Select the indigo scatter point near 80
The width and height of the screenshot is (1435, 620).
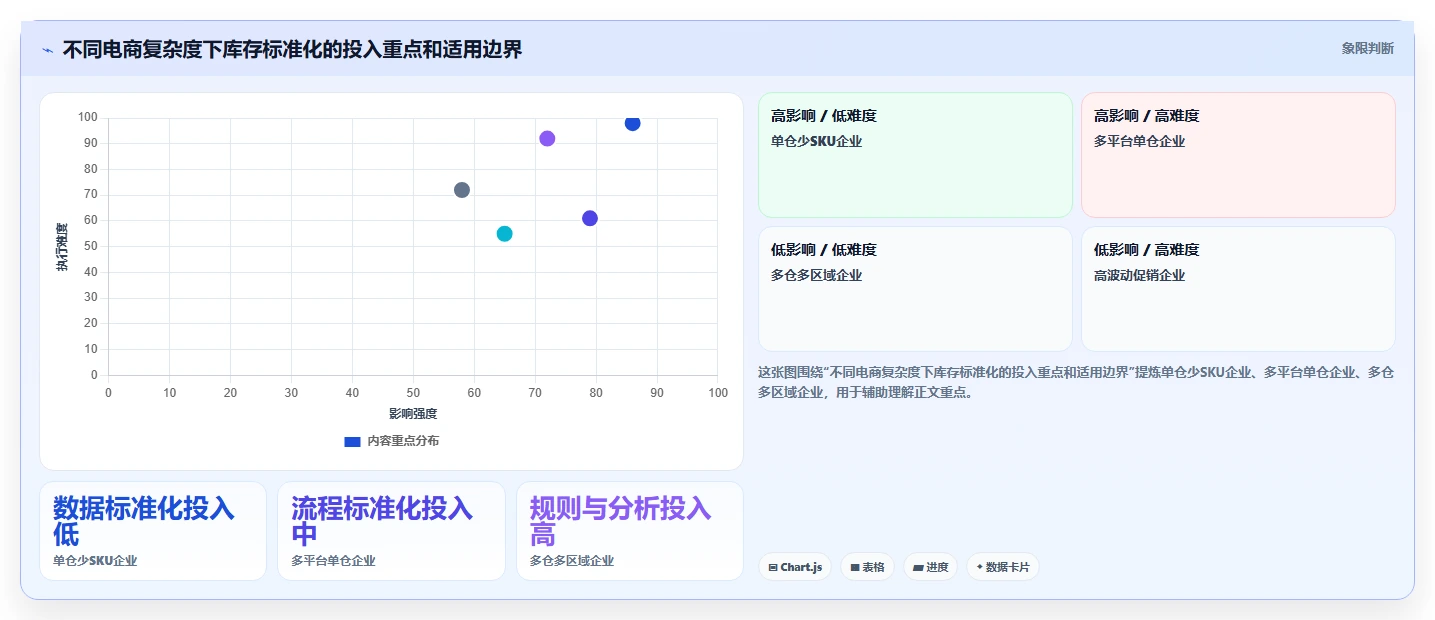click(x=590, y=218)
